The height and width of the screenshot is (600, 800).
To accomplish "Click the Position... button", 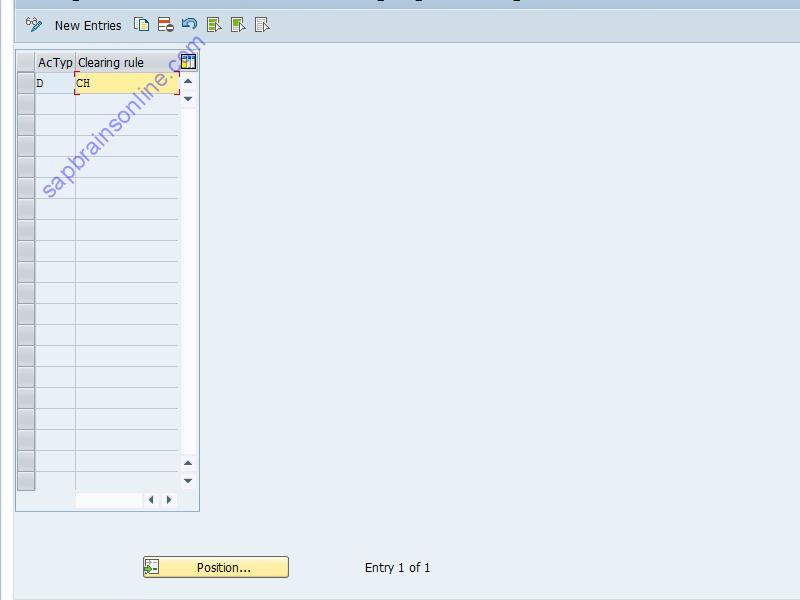I will tap(216, 567).
